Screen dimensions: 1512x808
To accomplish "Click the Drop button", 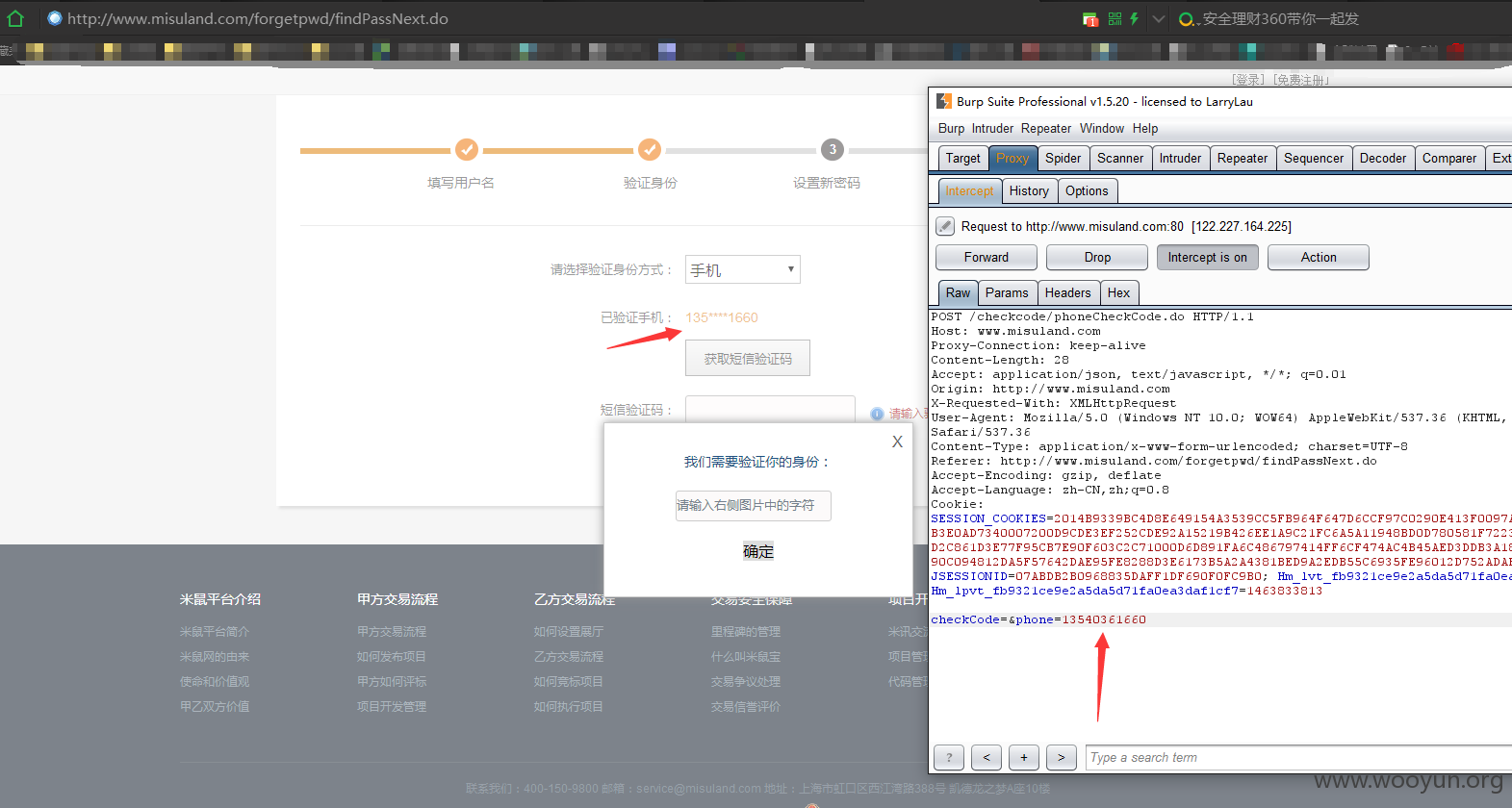I will (x=1097, y=257).
